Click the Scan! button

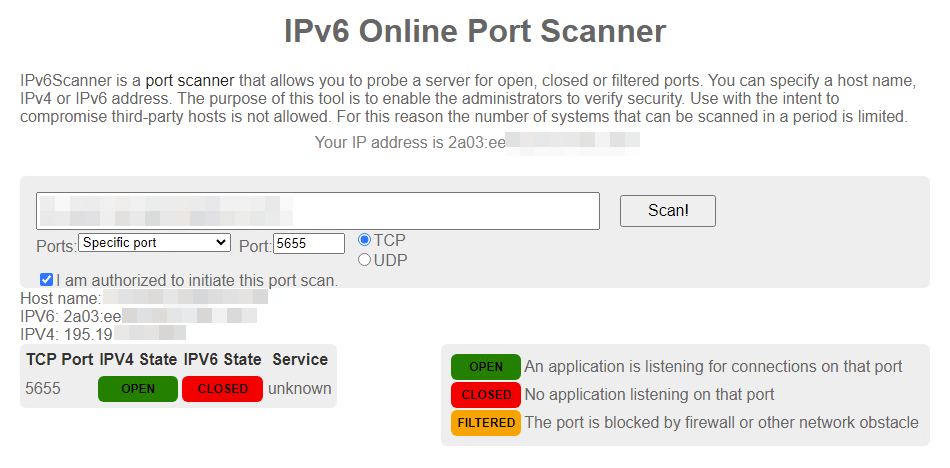click(x=667, y=211)
